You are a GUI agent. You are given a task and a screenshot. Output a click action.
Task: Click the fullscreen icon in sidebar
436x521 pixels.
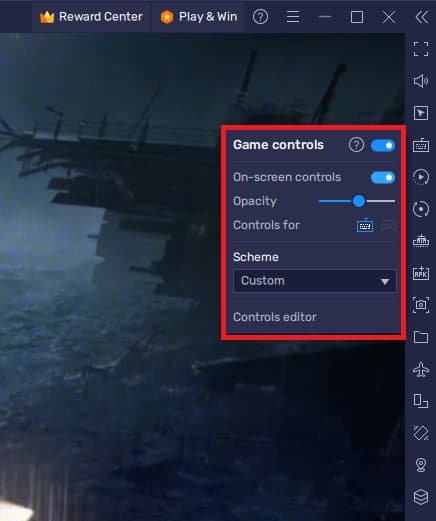coord(421,49)
